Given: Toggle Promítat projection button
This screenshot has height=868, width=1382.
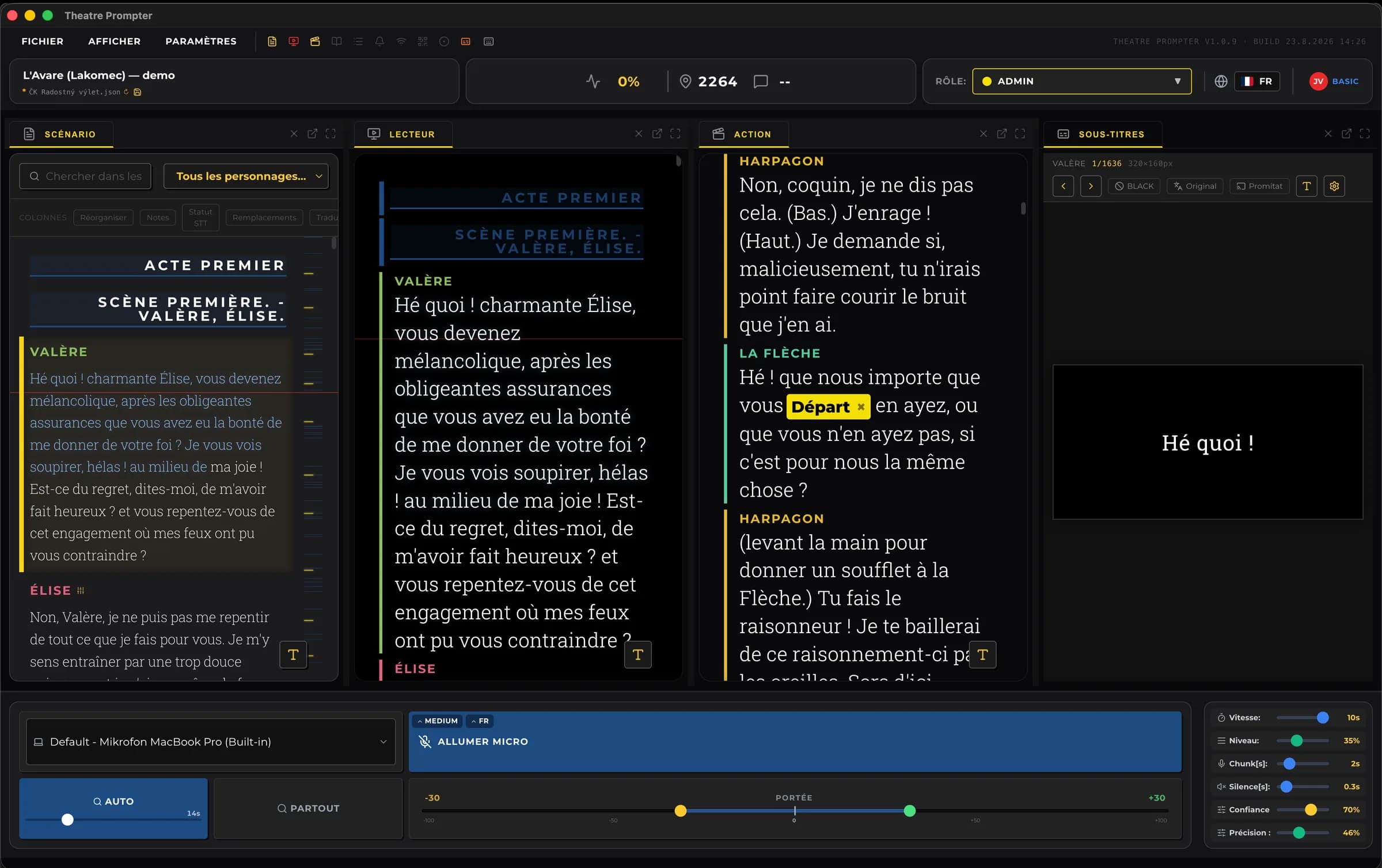Looking at the screenshot, I should click(x=1259, y=186).
